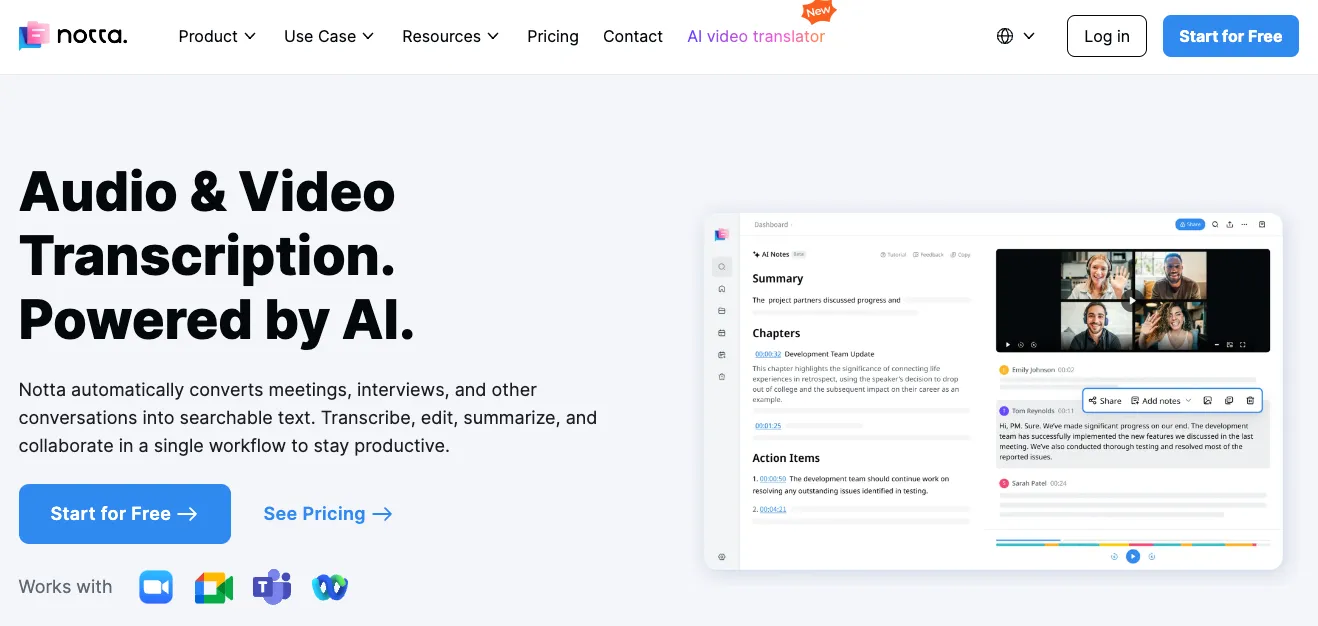Click the trash icon in the dashboard sidebar
The height and width of the screenshot is (626, 1318).
coord(722,377)
